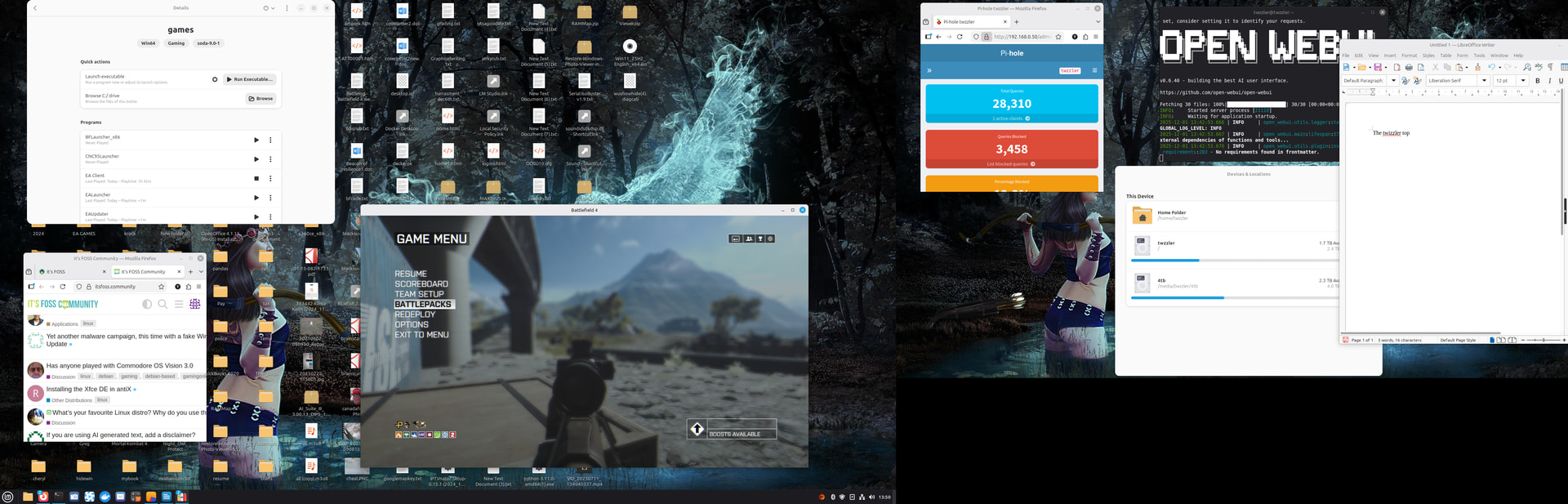Browse the bottle's C:/ drive
The height and width of the screenshot is (504, 1568).
click(261, 98)
